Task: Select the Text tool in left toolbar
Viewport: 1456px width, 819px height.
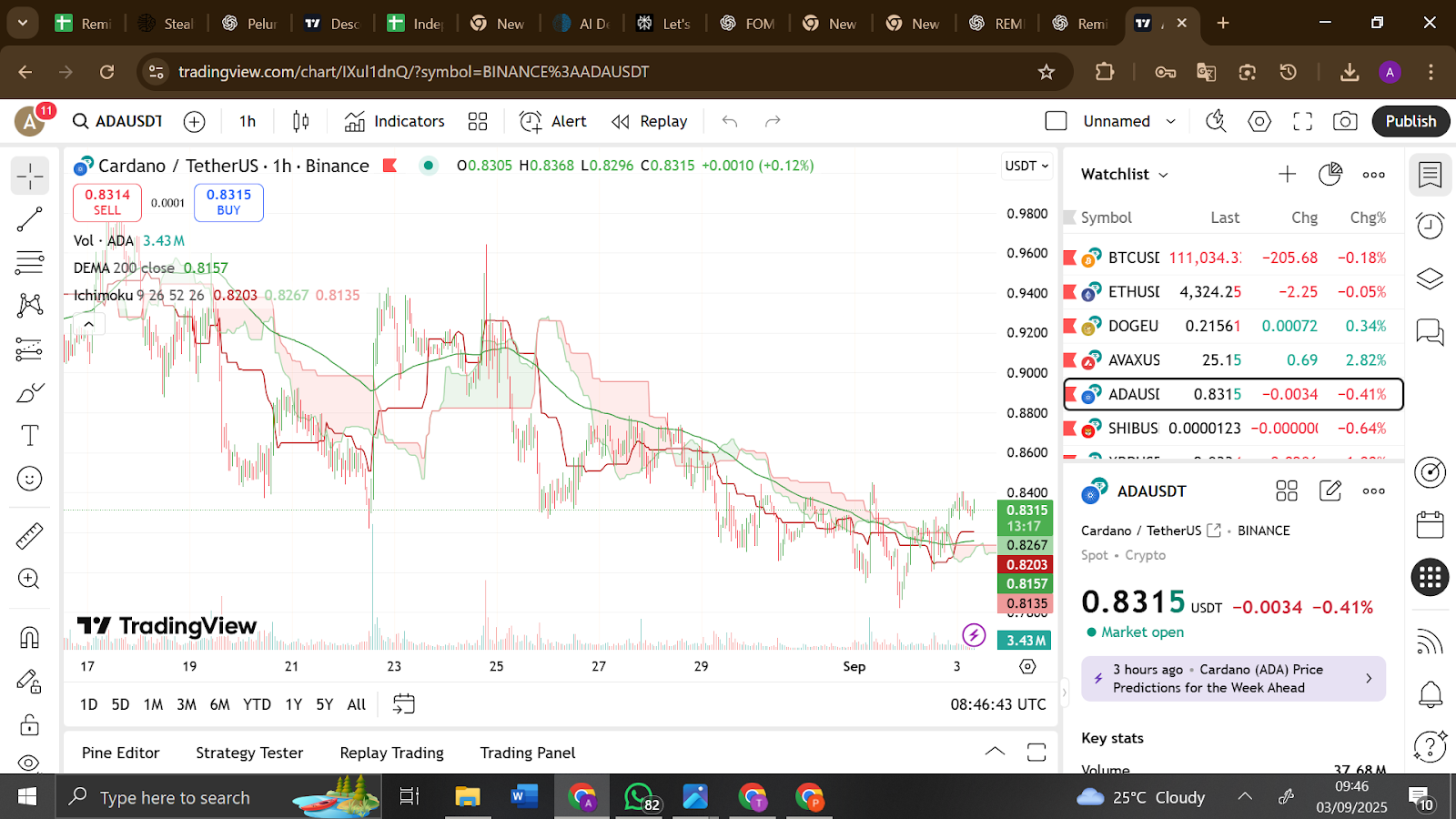Action: [29, 436]
